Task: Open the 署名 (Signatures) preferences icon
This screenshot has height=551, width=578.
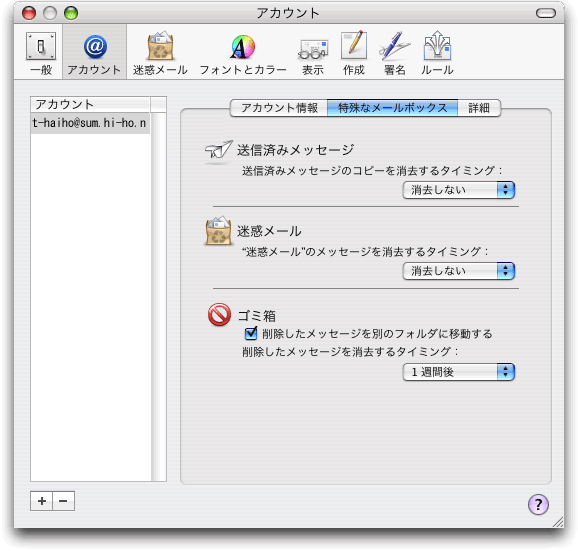Action: point(394,53)
